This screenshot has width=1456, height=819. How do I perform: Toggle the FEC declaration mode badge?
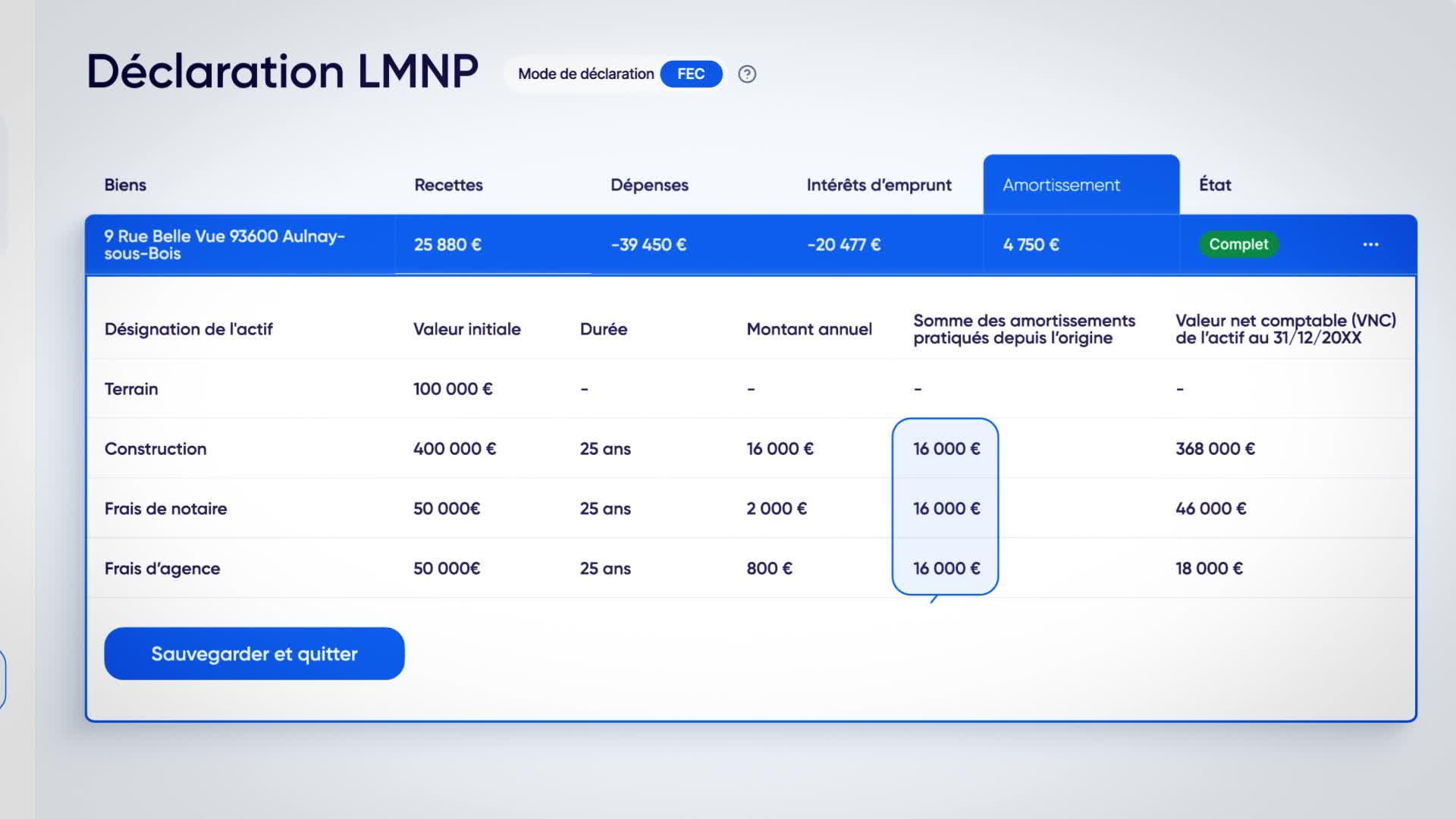pyautogui.click(x=691, y=74)
